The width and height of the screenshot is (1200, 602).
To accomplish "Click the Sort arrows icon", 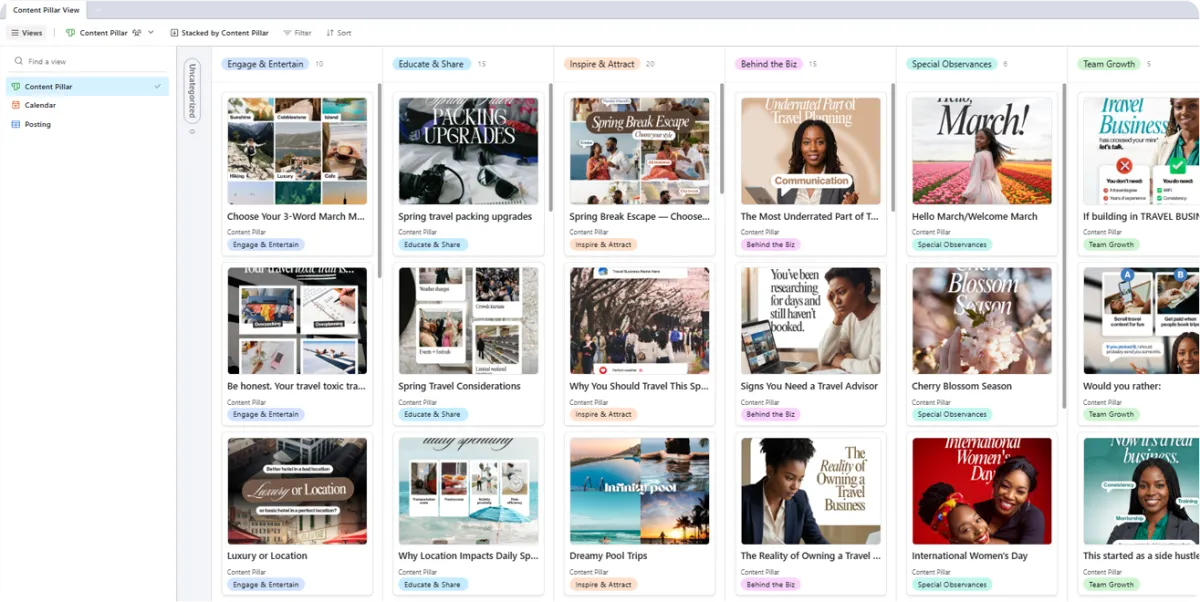I will click(x=330, y=33).
